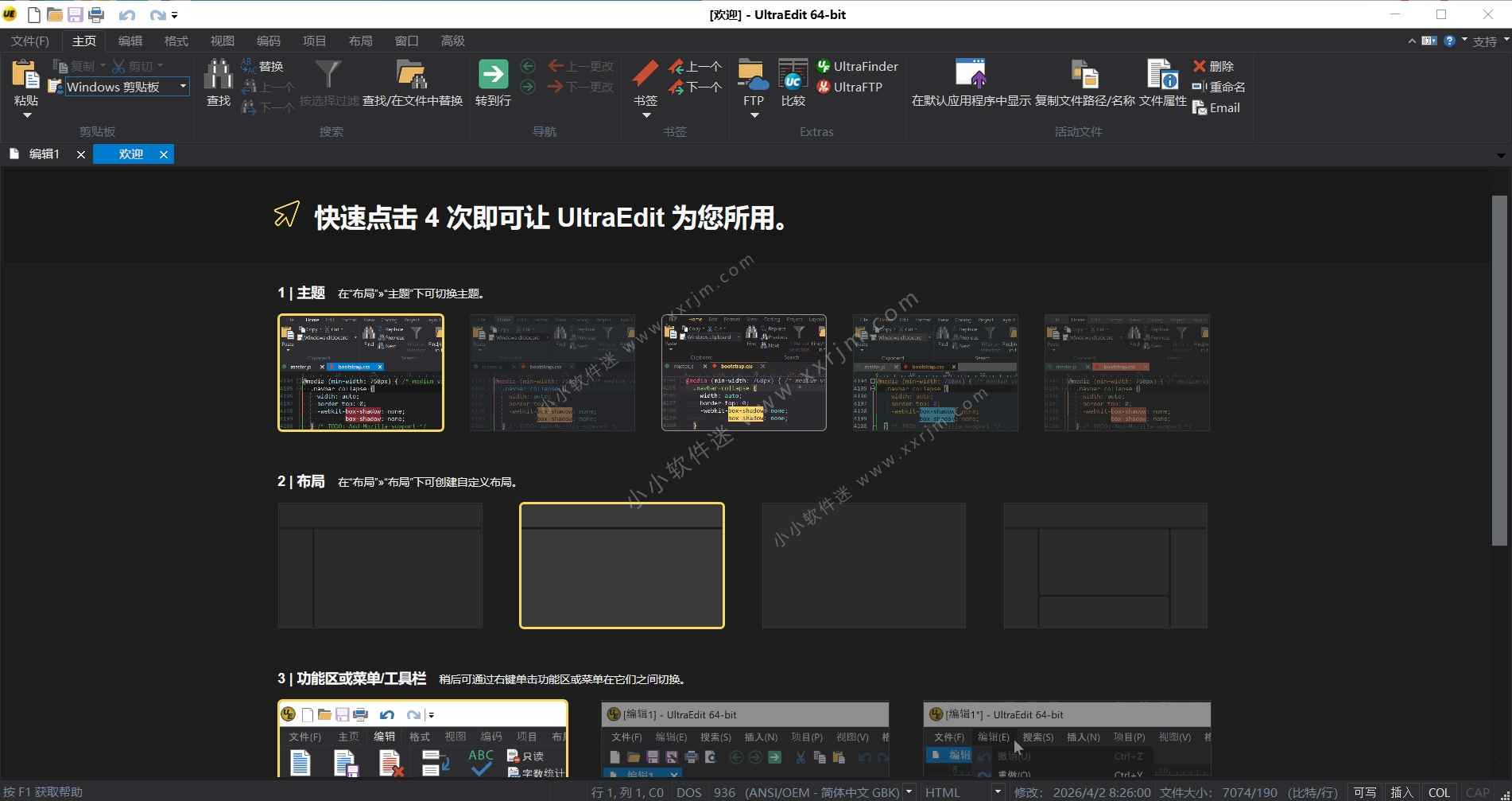1512x801 pixels.
Task: Select the menu/toolbar mode middle thumbnail
Action: pyautogui.click(x=745, y=739)
